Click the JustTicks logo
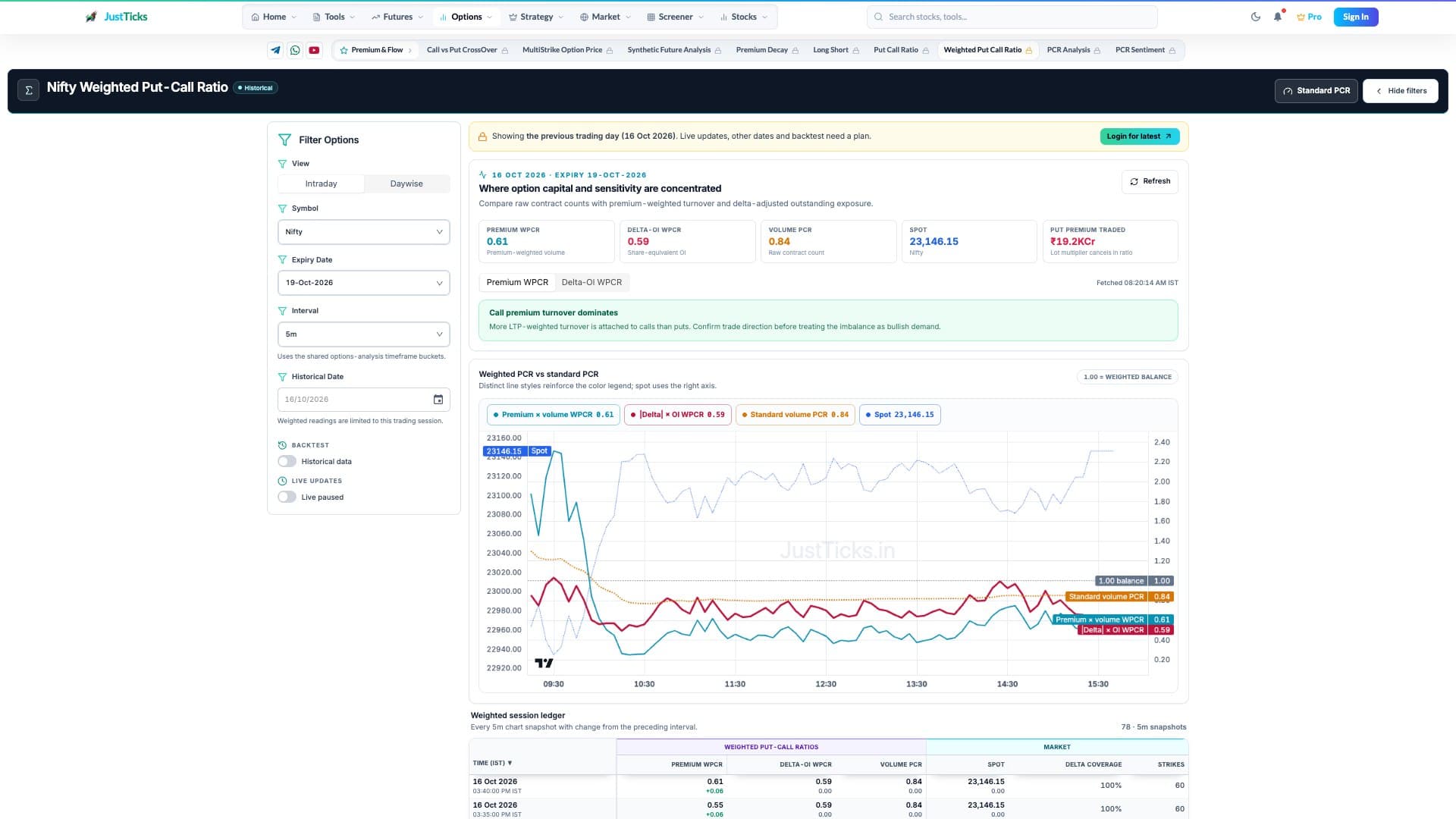This screenshot has width=1456, height=819. pos(116,17)
